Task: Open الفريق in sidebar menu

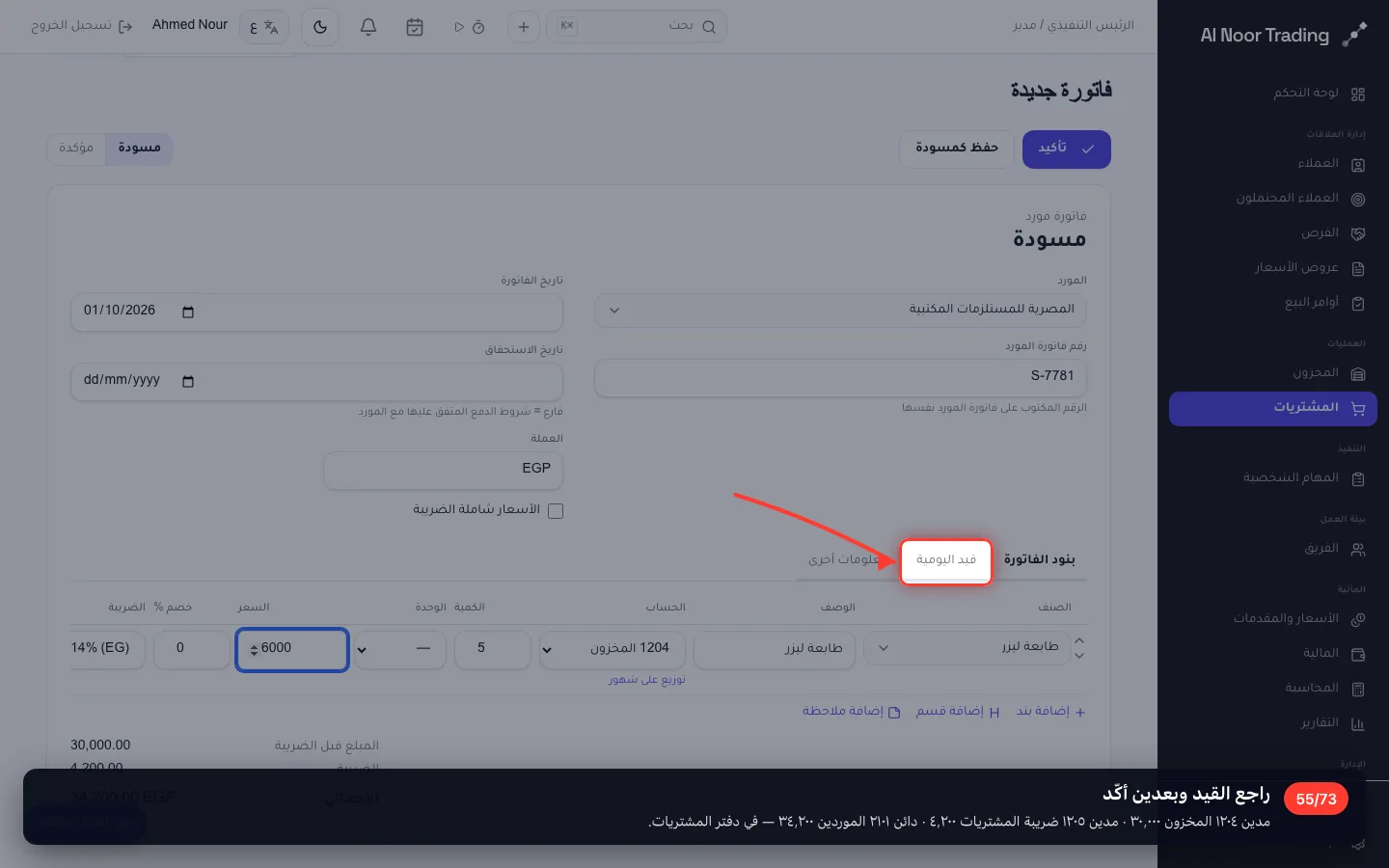Action: click(x=1273, y=549)
